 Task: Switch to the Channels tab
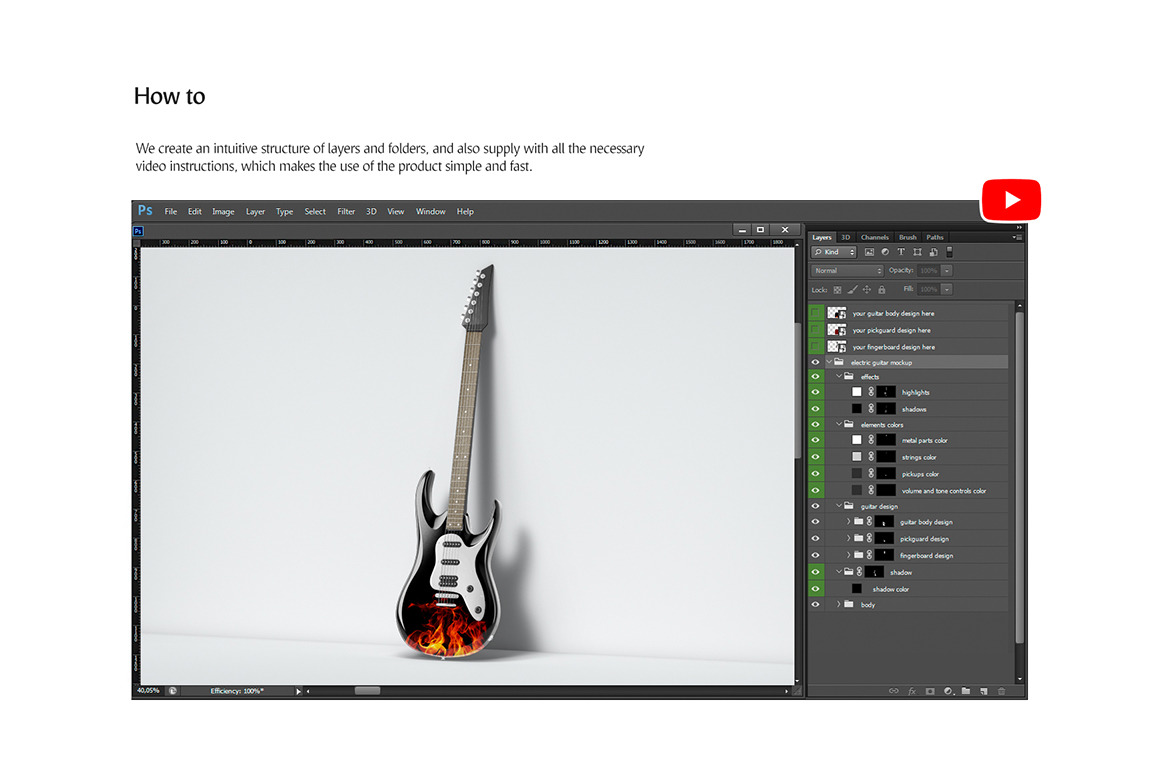874,237
